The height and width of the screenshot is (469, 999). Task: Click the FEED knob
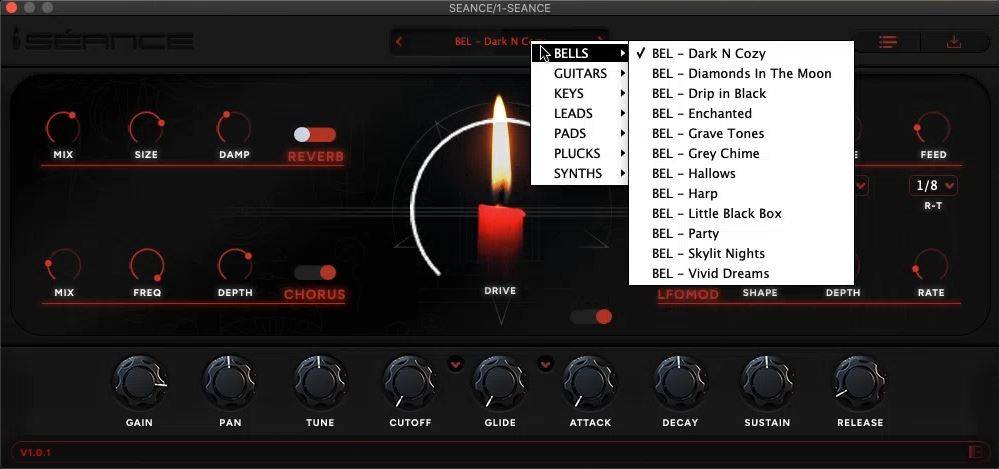pos(933,128)
